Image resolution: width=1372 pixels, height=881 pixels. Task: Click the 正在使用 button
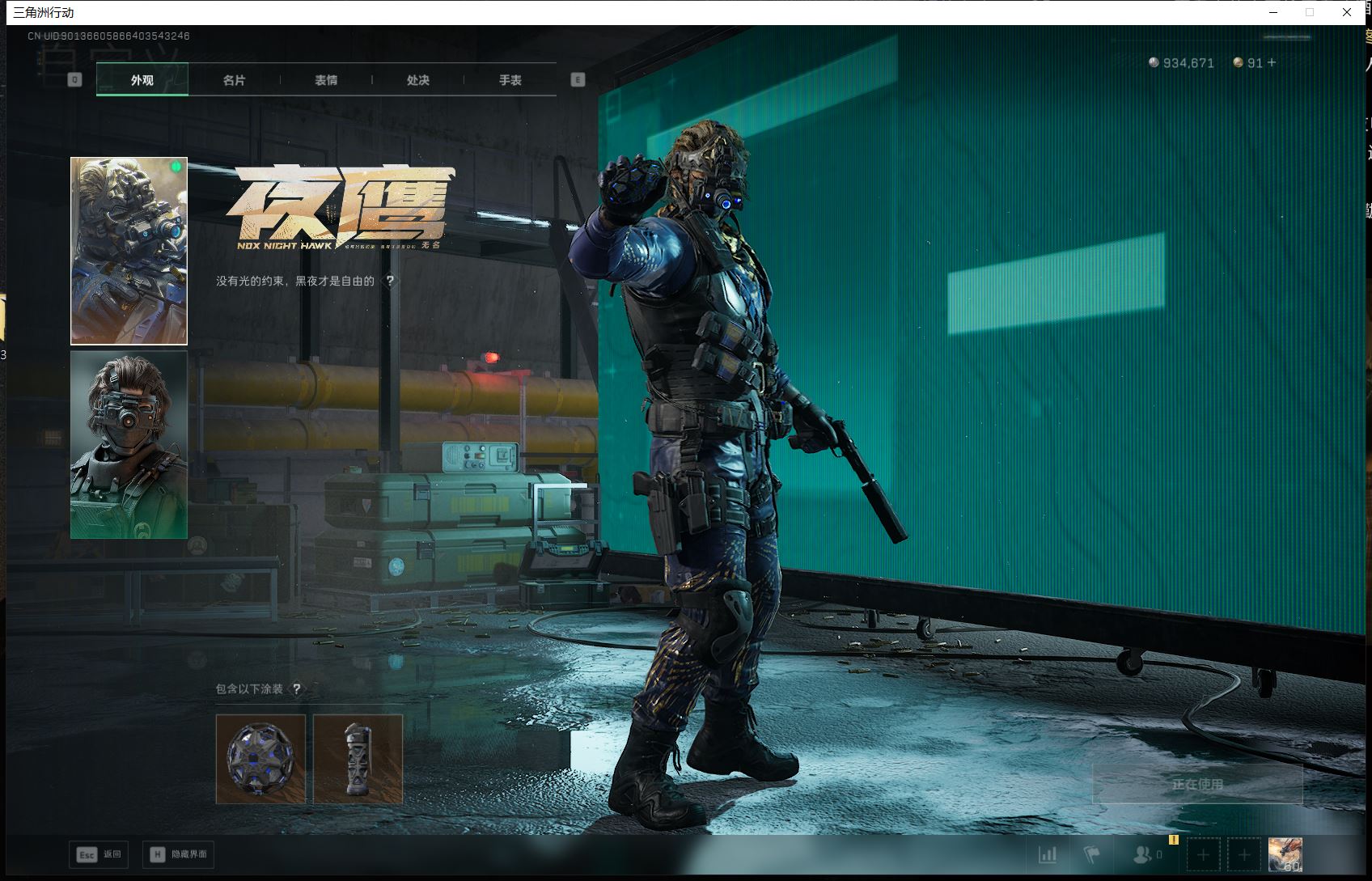point(1197,784)
